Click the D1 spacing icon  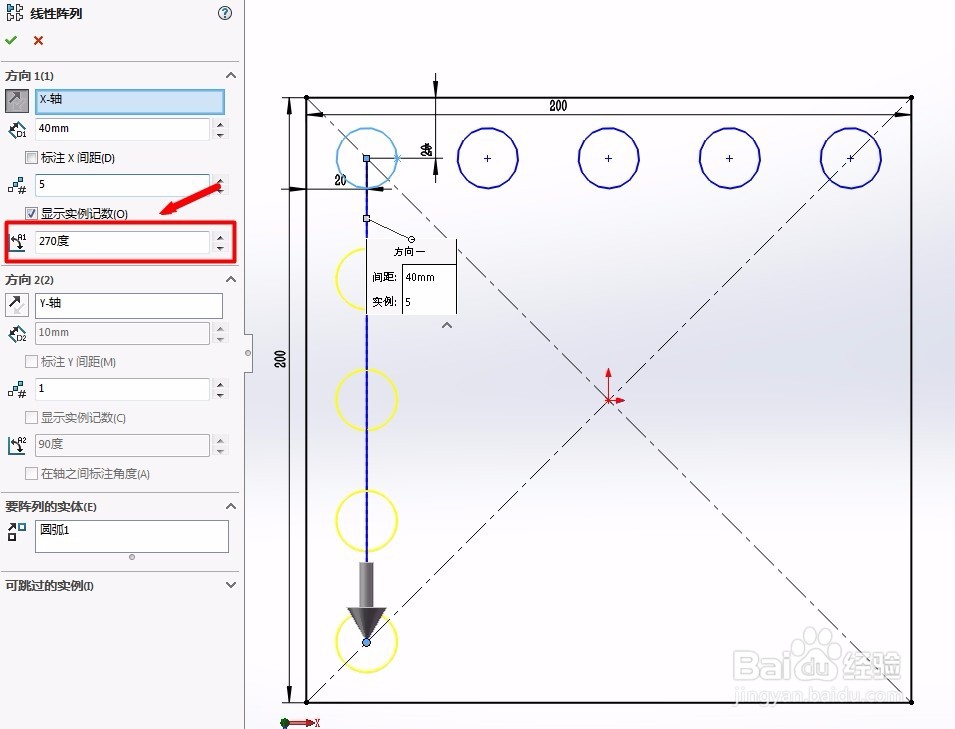[x=17, y=129]
